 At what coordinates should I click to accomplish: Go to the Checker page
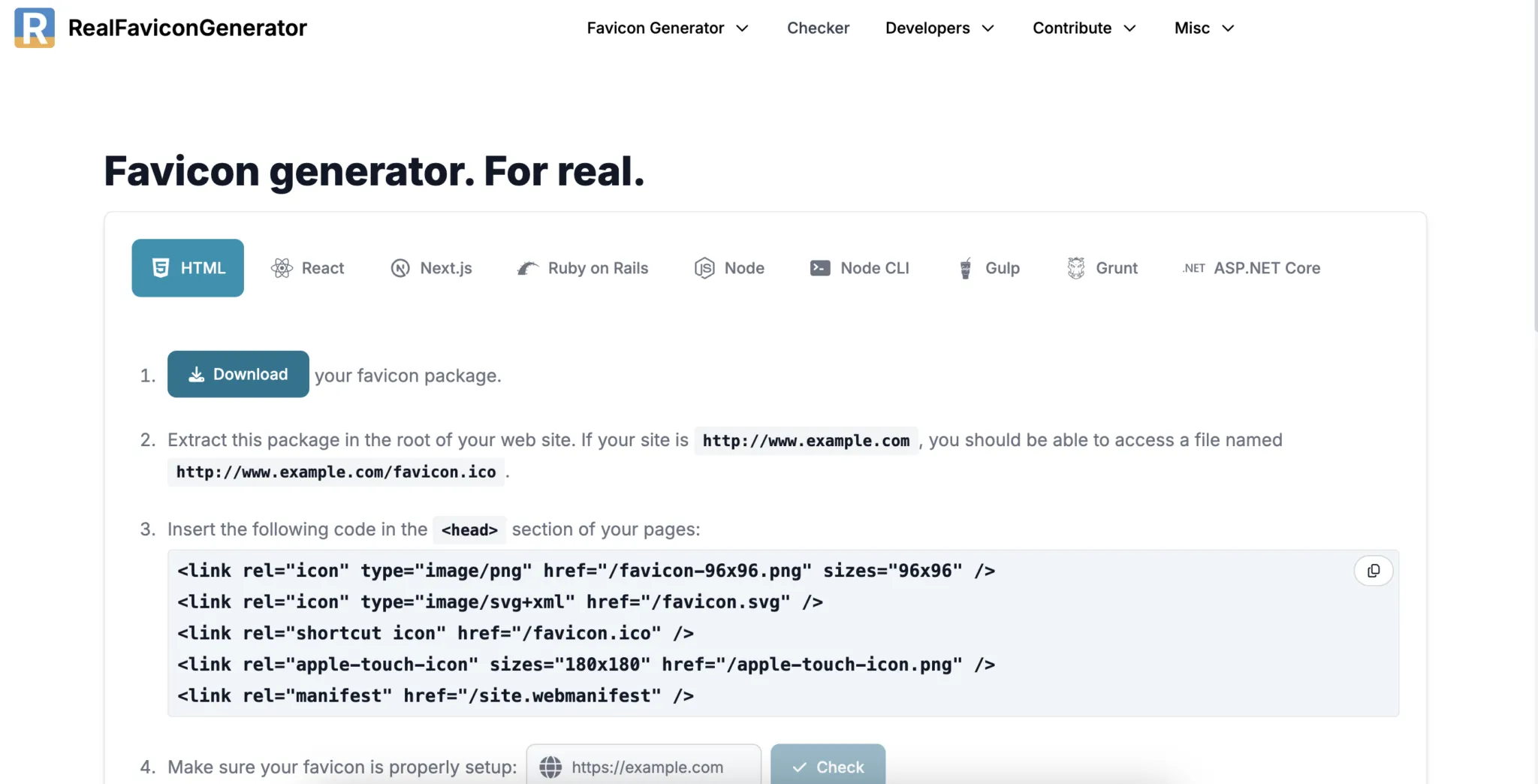click(818, 28)
